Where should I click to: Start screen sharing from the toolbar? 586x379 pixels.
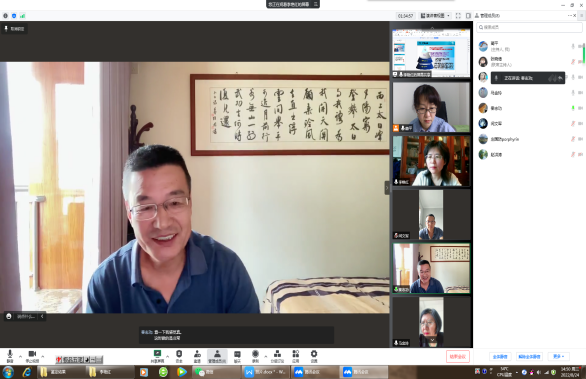point(157,356)
